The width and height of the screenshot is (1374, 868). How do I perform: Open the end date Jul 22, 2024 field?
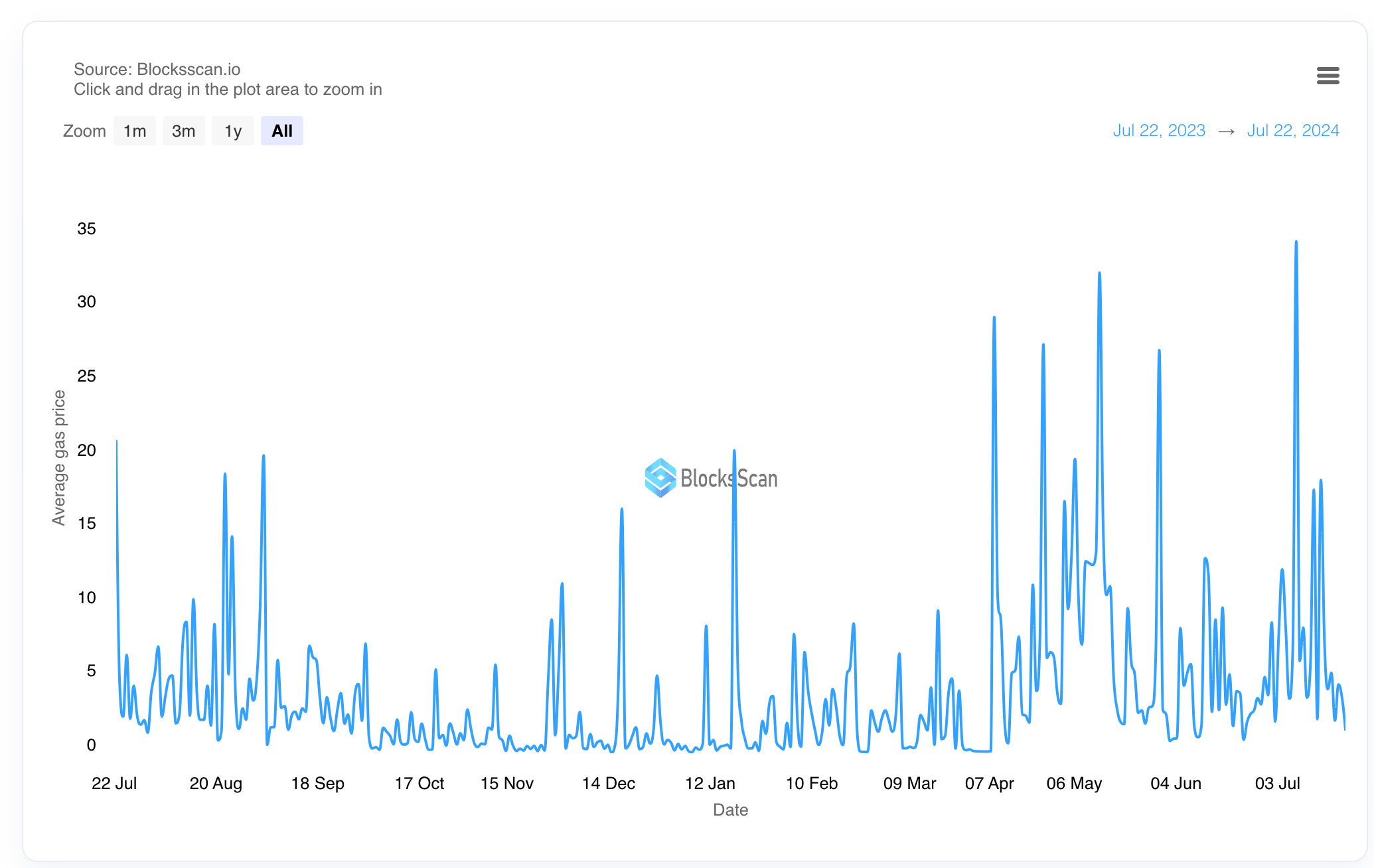coord(1292,131)
